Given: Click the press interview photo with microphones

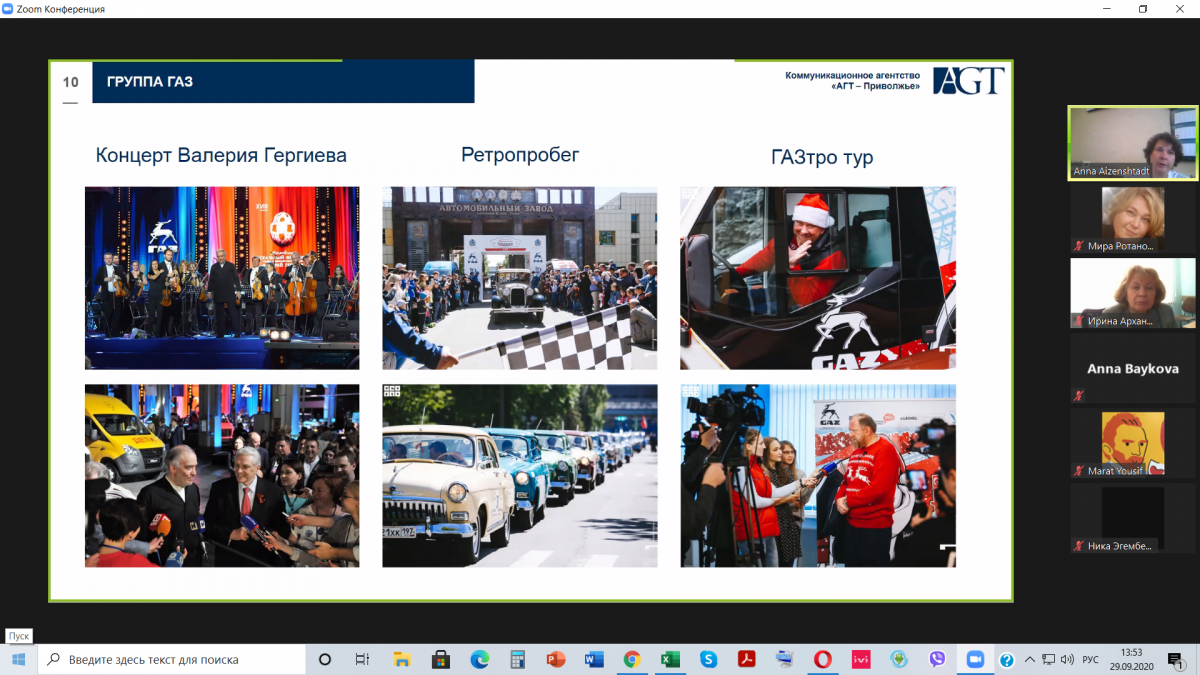Looking at the screenshot, I should (x=222, y=476).
